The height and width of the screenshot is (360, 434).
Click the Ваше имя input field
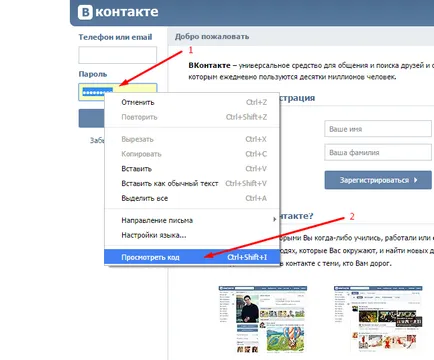coord(378,129)
